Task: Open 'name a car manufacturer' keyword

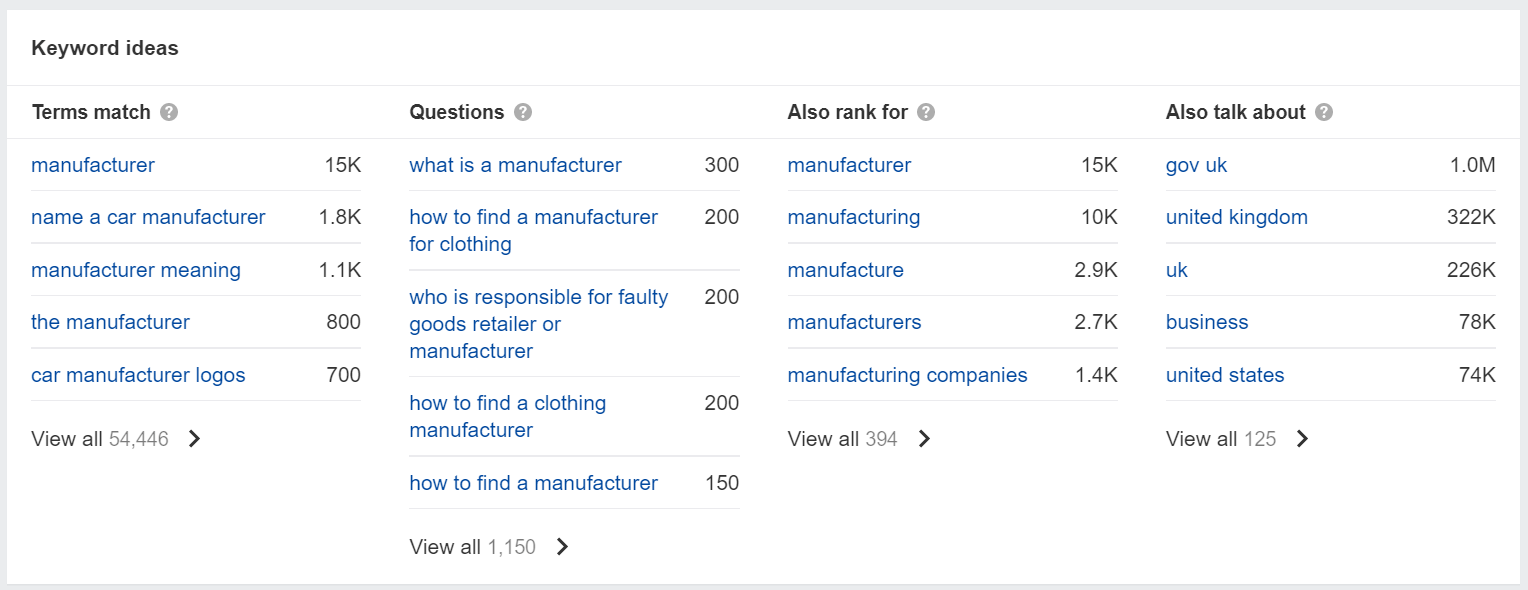Action: coord(148,217)
